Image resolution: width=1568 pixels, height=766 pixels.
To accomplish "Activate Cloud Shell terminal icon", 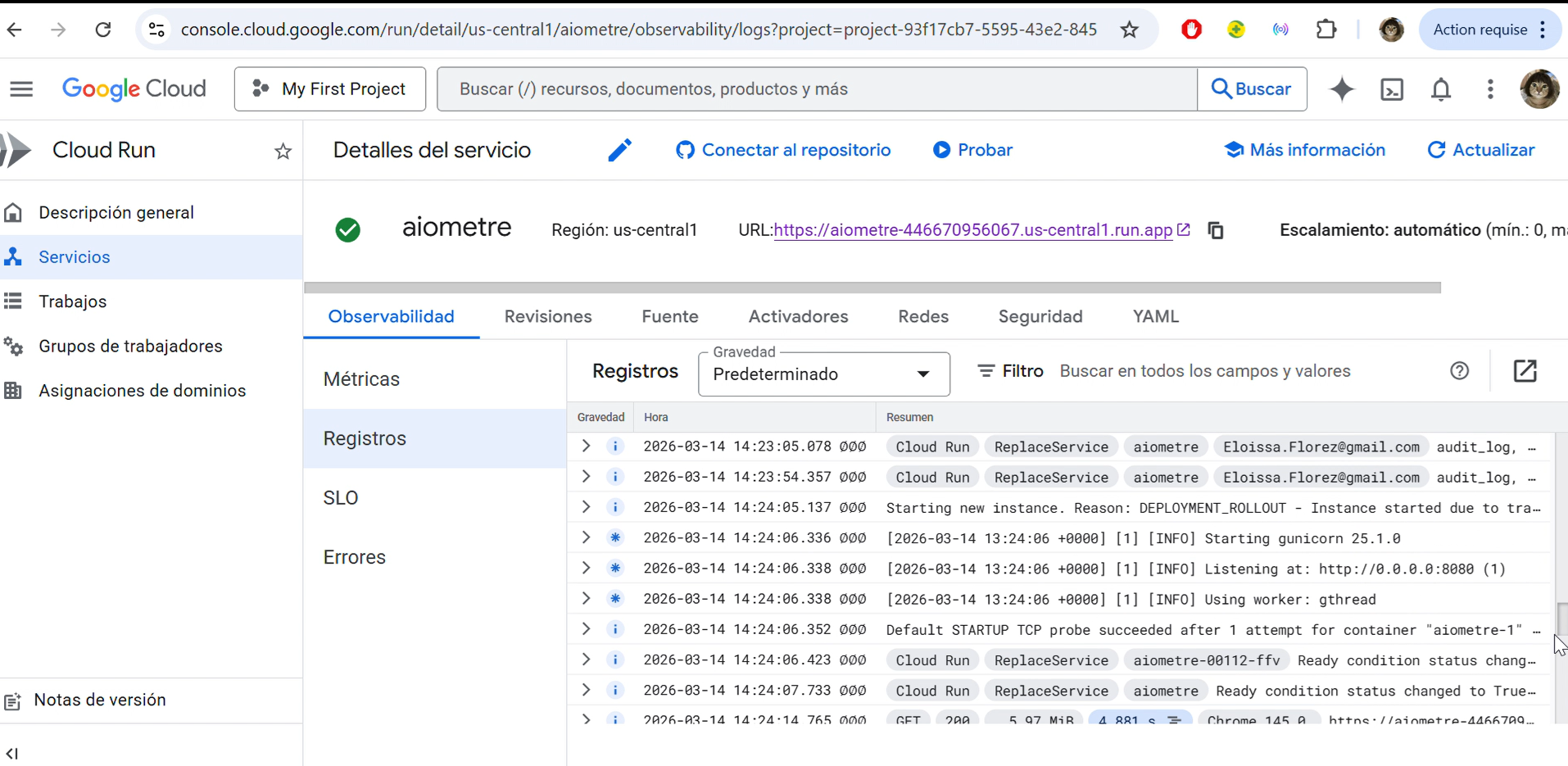I will coord(1392,88).
